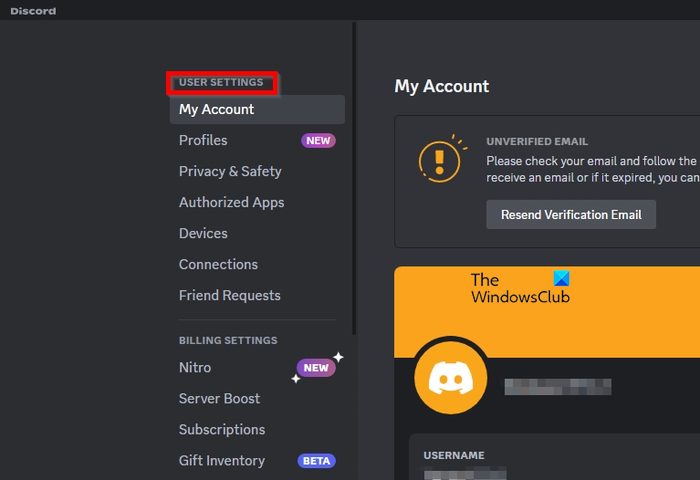Viewport: 700px width, 480px height.
Task: Select Authorized Apps in the sidebar
Action: pos(231,203)
